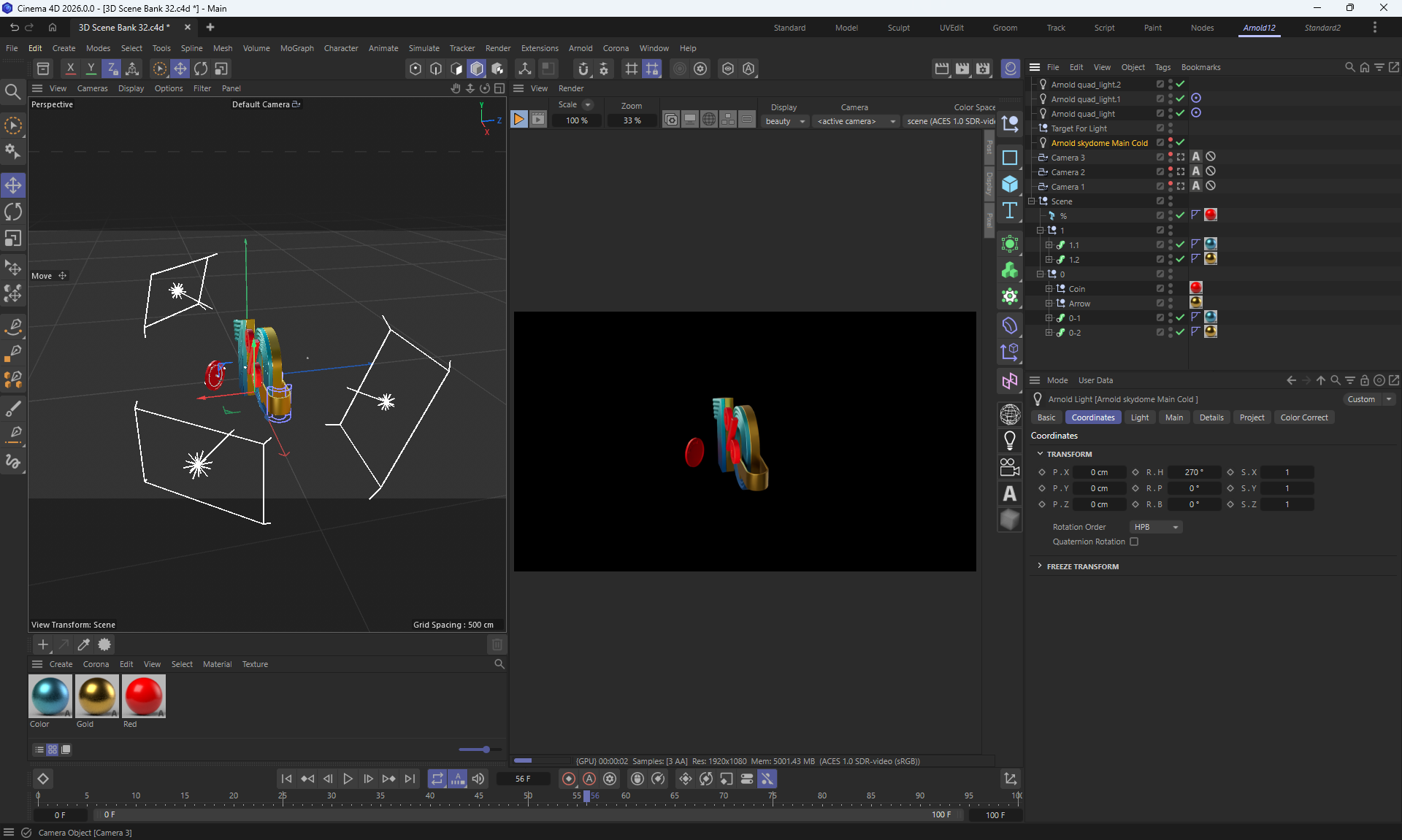
Task: Select the Rotate tool in left toolbar
Action: coord(13,212)
